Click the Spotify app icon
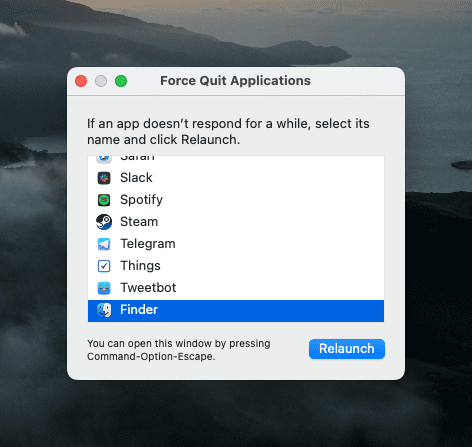 tap(104, 200)
